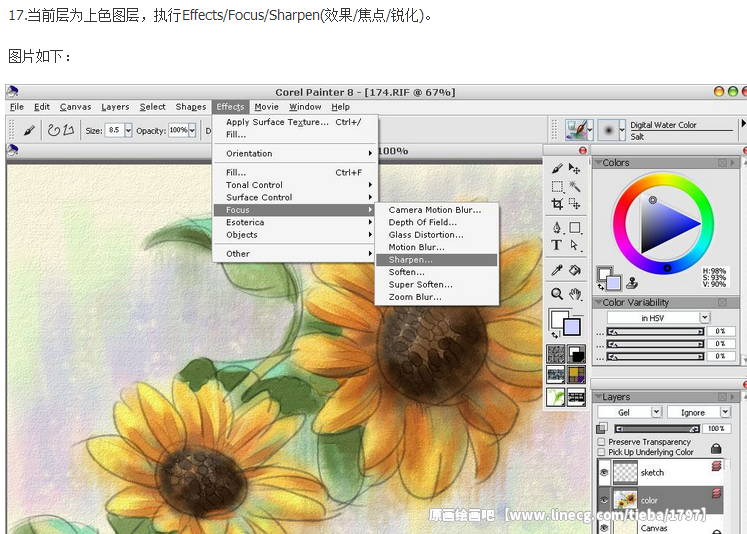Image resolution: width=747 pixels, height=534 pixels.
Task: Hide the color layer
Action: tap(604, 500)
